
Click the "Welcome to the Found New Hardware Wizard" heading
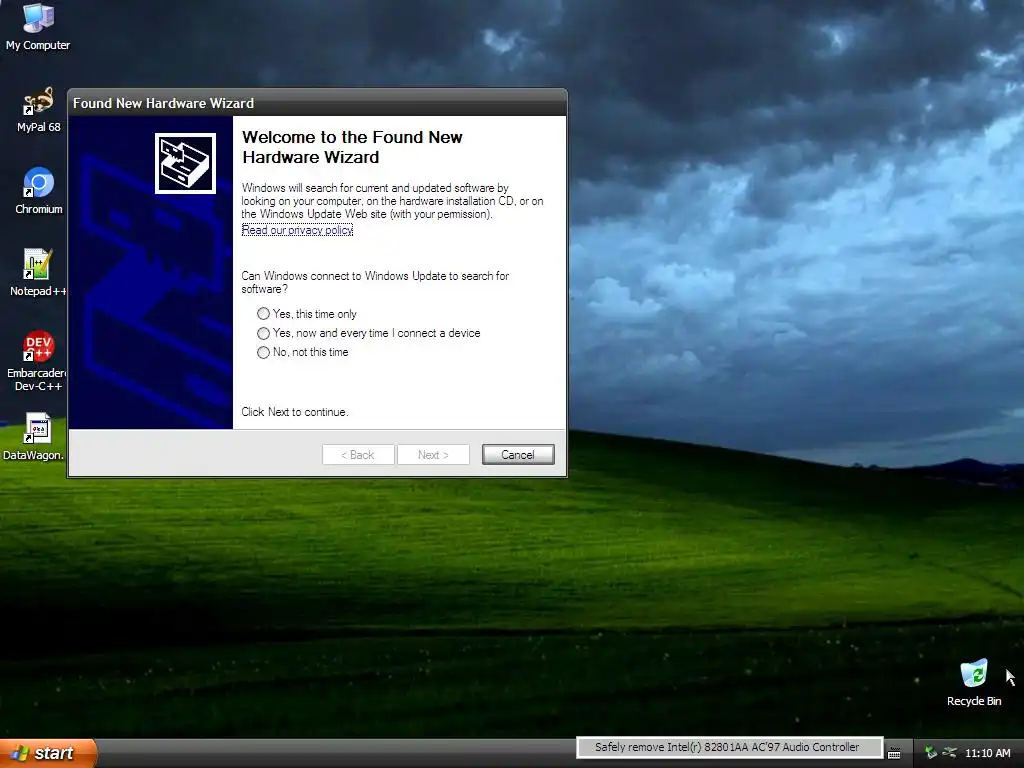pos(352,147)
